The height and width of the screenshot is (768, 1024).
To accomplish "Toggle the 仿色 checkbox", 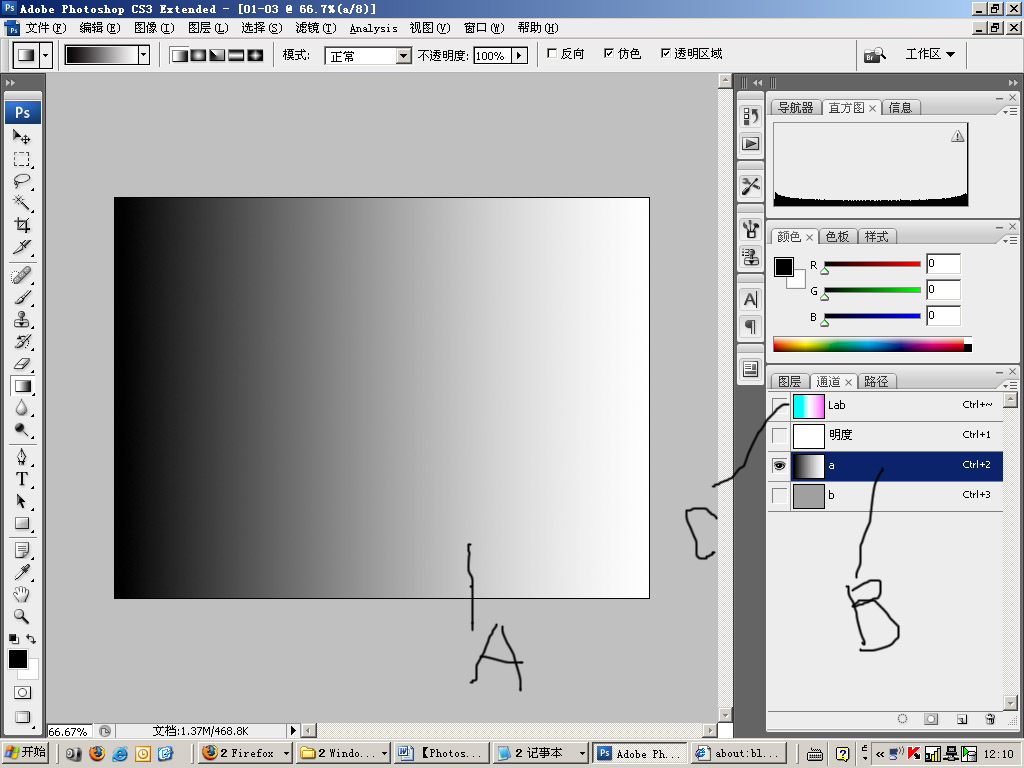I will tap(609, 54).
